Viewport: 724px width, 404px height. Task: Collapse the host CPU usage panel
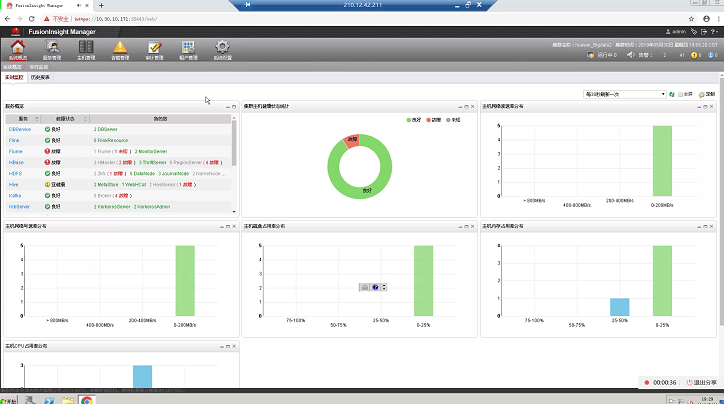(222, 346)
